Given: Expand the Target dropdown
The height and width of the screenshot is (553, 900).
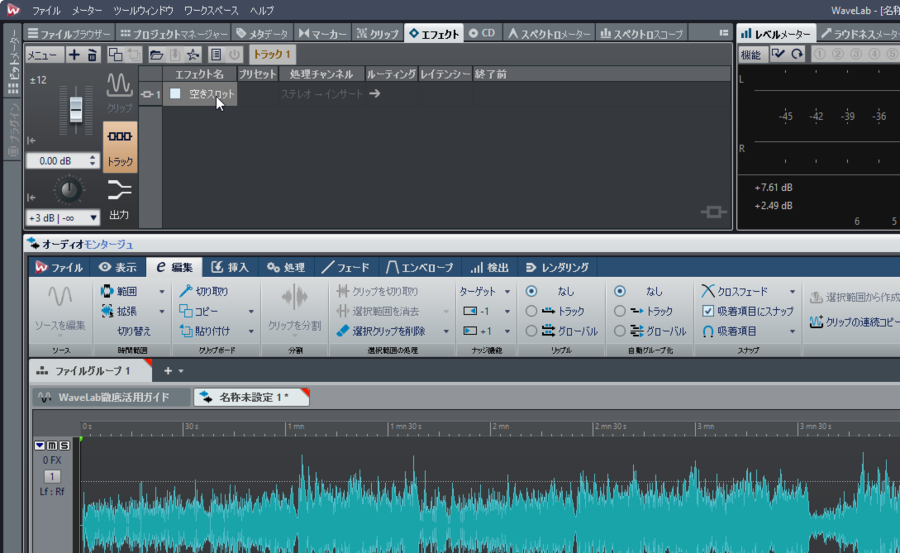Looking at the screenshot, I should (x=507, y=292).
